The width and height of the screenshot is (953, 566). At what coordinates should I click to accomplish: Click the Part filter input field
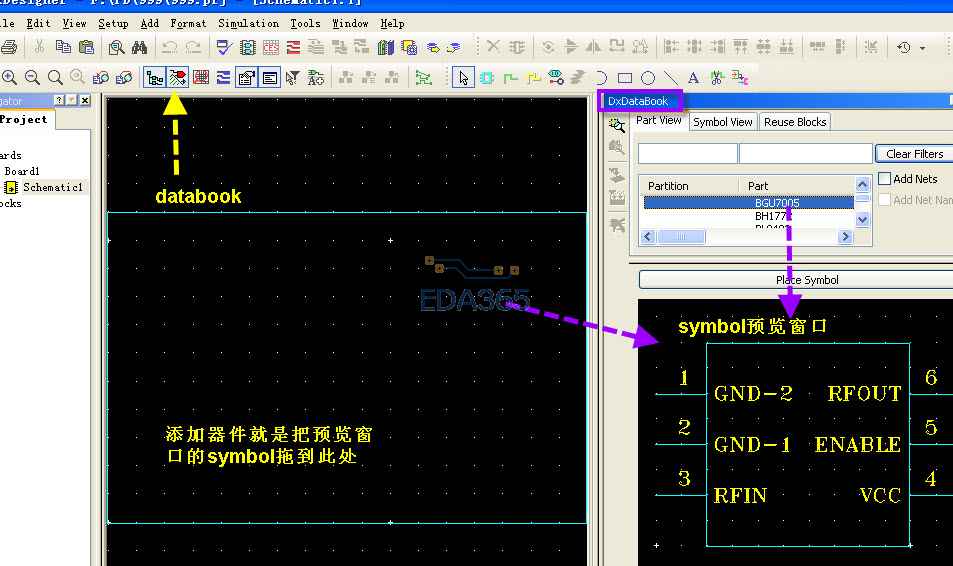806,153
